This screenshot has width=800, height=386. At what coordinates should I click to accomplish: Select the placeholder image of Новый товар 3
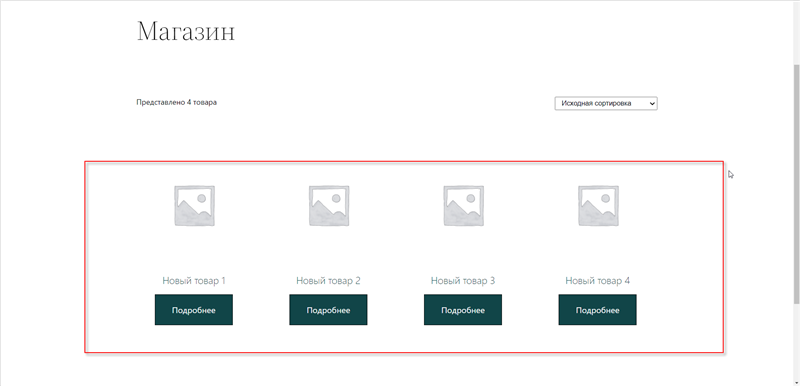[463, 205]
